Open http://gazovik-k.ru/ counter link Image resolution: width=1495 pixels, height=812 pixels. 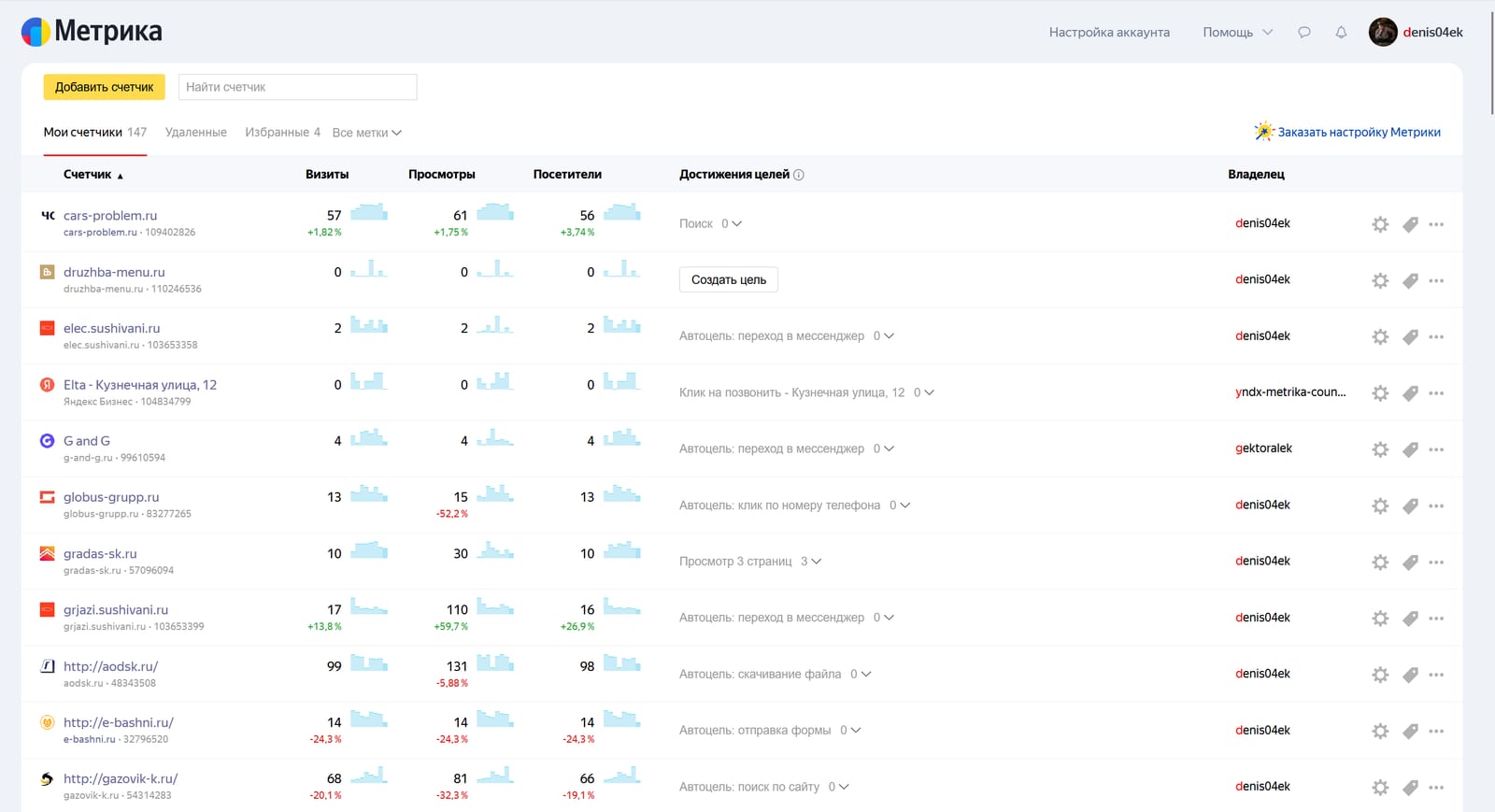[x=121, y=778]
